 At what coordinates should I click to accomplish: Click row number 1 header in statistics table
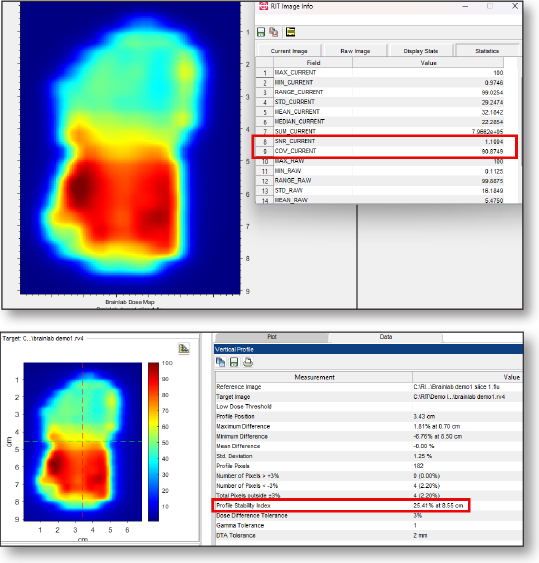265,73
